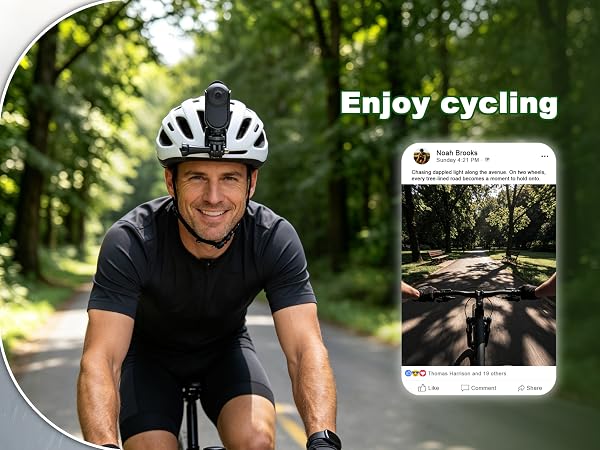
Task: Click the Share text label
Action: pos(534,388)
